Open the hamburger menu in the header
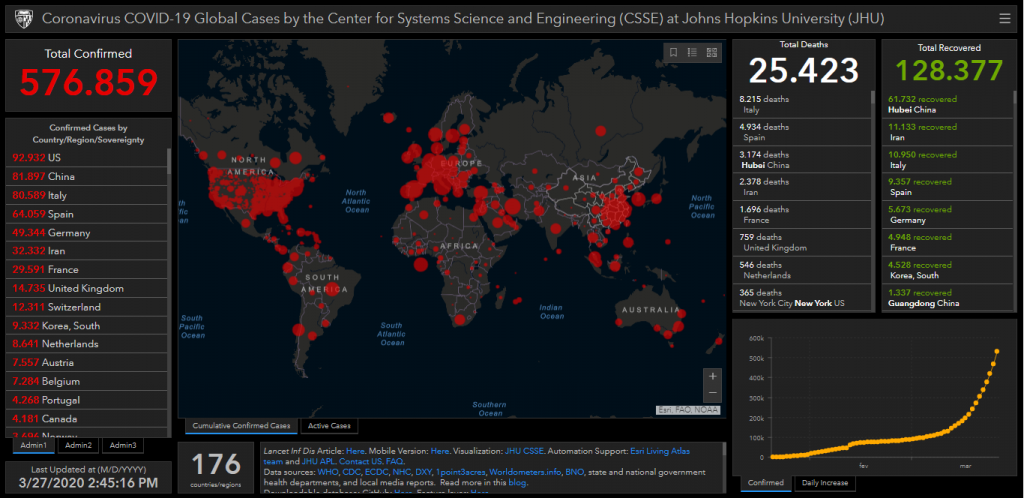Screen dimensions: 1024x498 pos(1004,18)
